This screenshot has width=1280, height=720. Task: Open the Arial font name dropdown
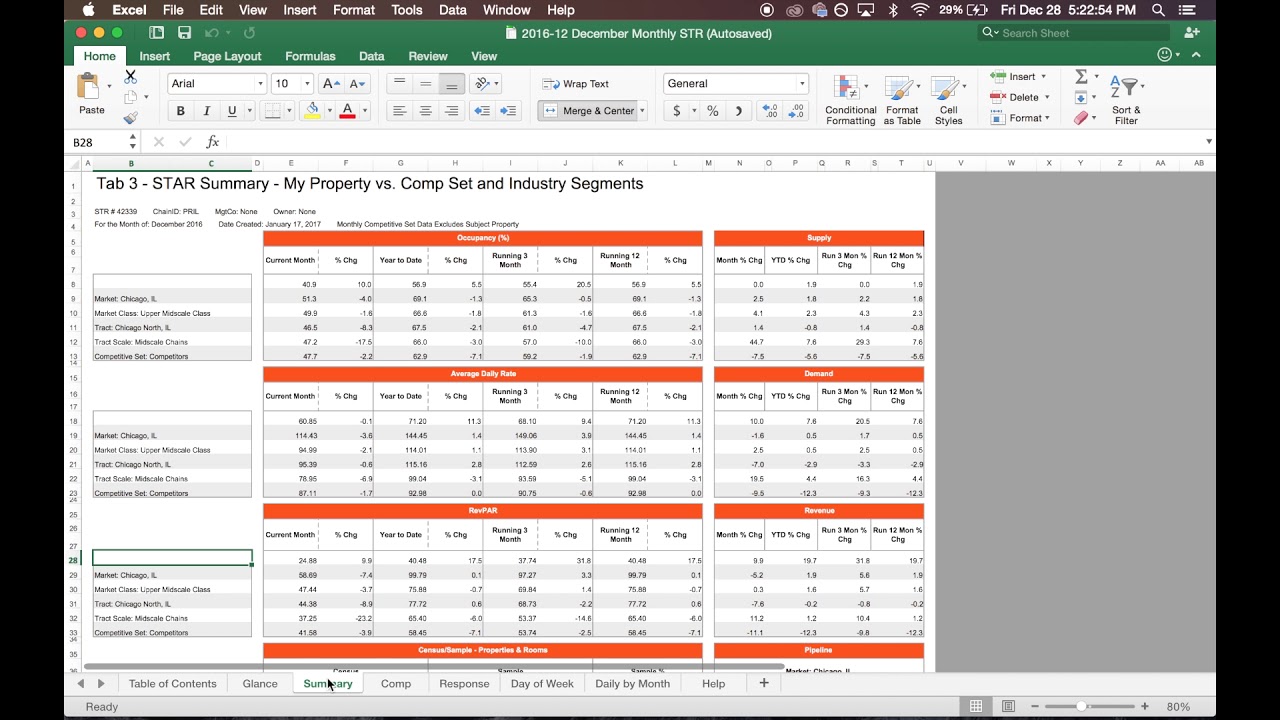[260, 84]
